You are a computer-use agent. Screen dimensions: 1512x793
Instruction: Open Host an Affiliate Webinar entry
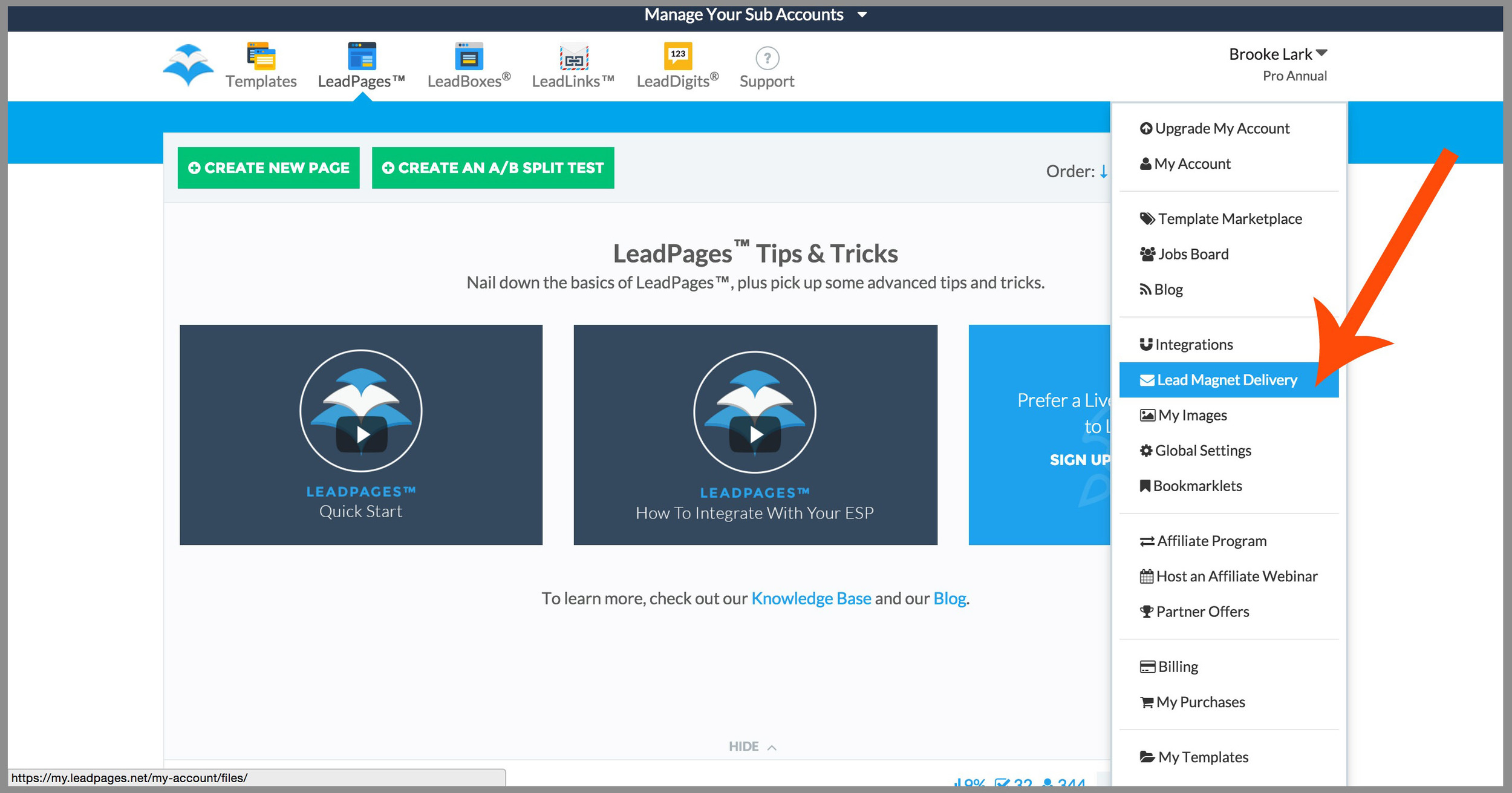coord(1228,576)
